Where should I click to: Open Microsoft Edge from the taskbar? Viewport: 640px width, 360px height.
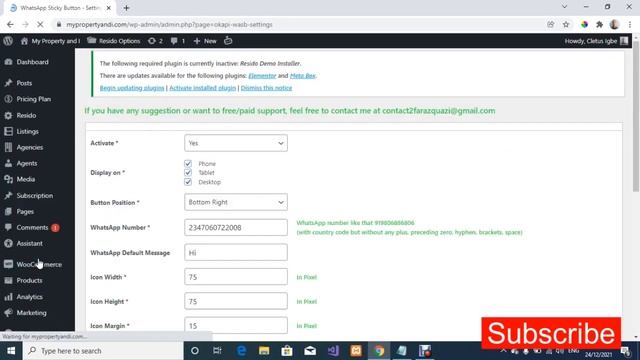tap(241, 351)
